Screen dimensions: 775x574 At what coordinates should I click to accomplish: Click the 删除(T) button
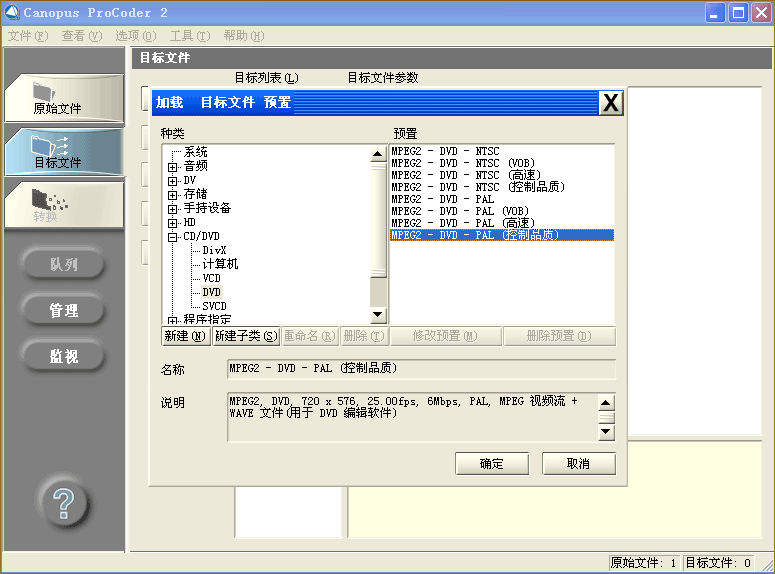(x=364, y=336)
